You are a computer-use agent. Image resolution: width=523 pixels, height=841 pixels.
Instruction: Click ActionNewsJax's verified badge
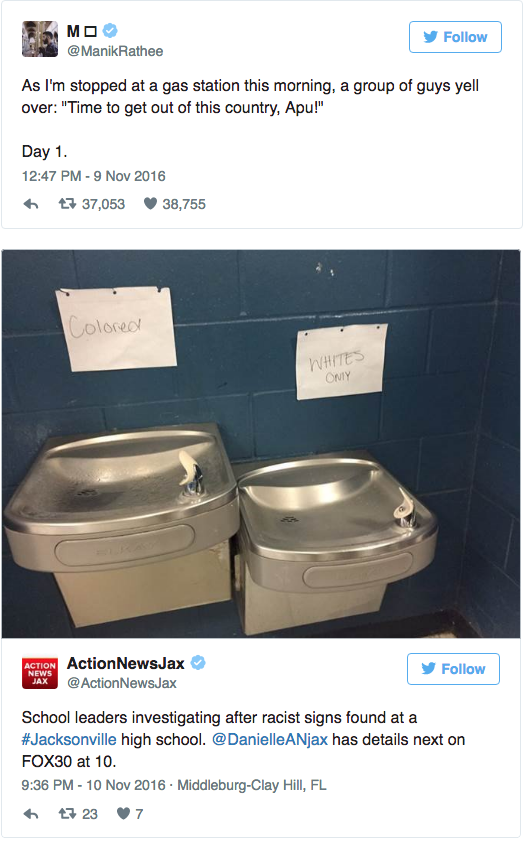tap(198, 663)
